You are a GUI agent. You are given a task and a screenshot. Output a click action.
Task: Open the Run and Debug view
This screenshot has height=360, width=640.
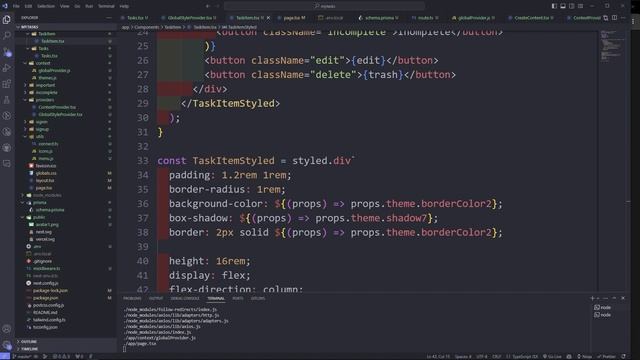(x=7, y=68)
